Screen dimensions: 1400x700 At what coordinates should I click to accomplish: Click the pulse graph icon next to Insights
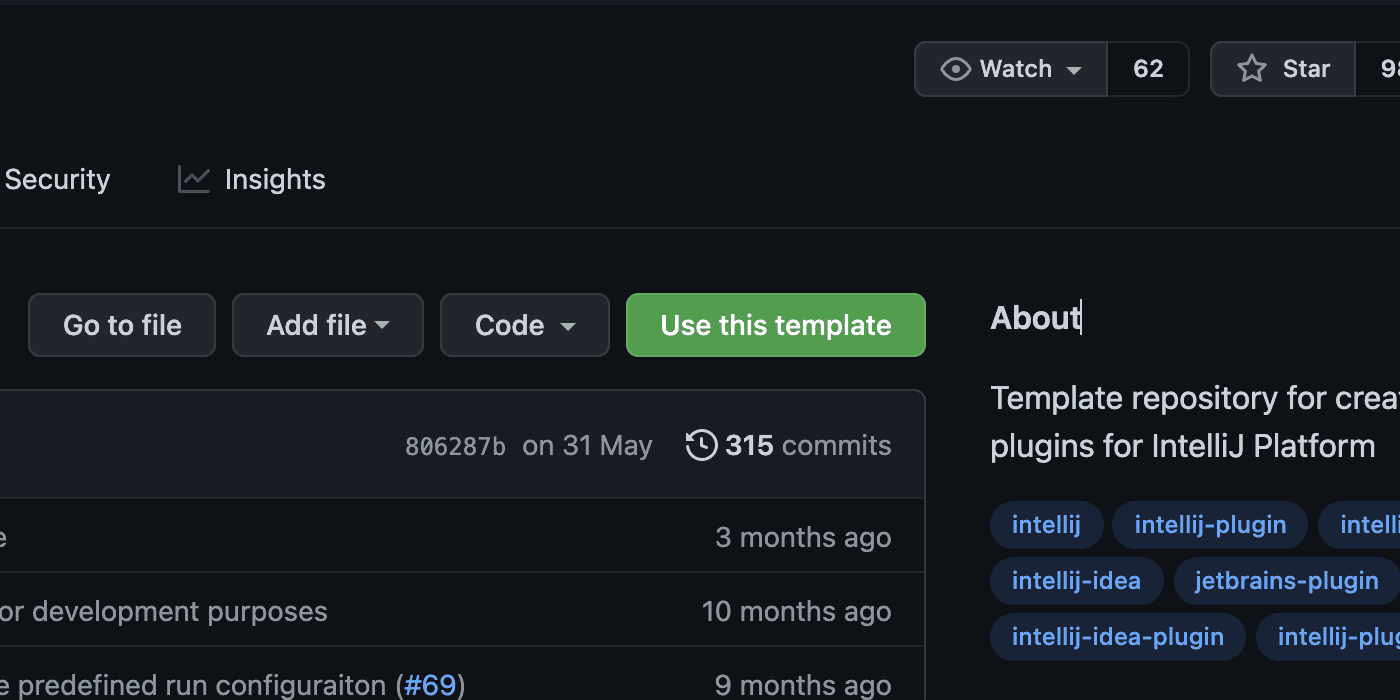pos(193,178)
